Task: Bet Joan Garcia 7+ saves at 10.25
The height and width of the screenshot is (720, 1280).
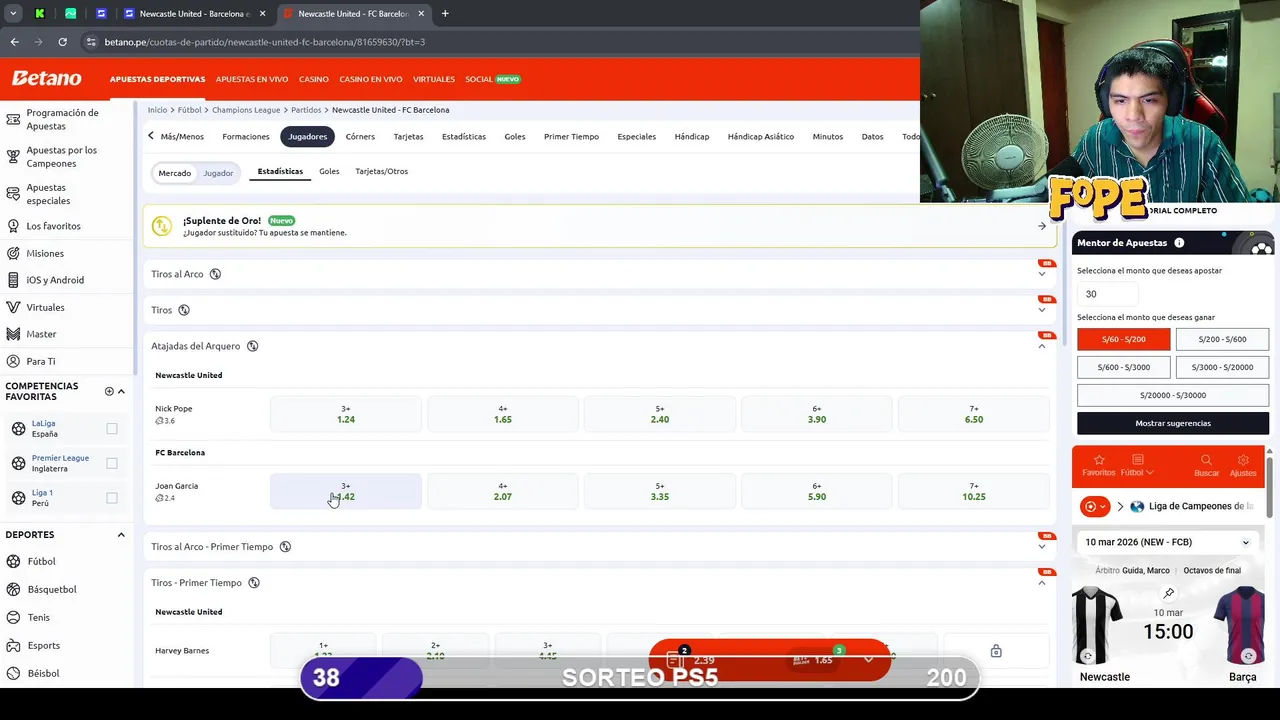Action: tap(974, 491)
